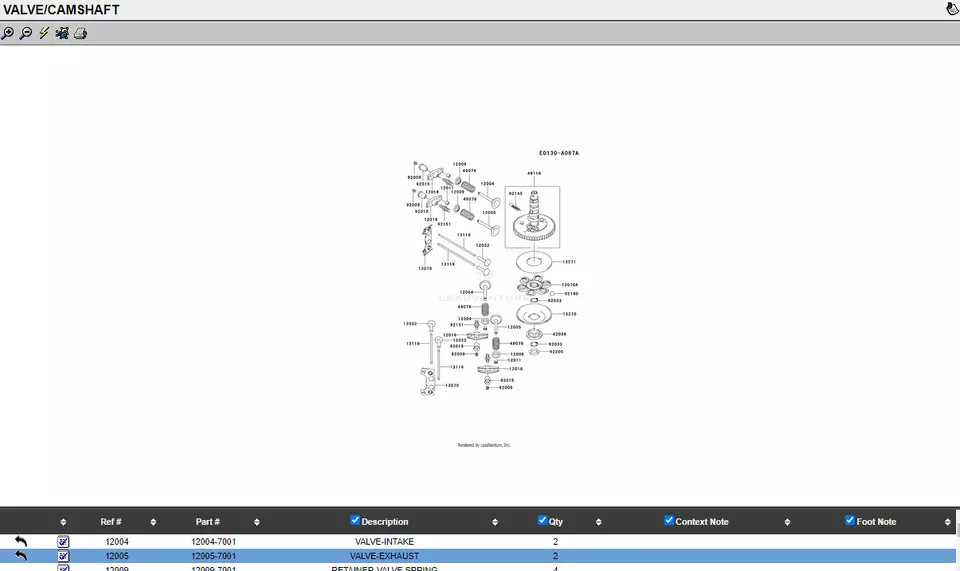
Task: Click the arrow icon for VALVE-INTAKE row
Action: pos(21,542)
